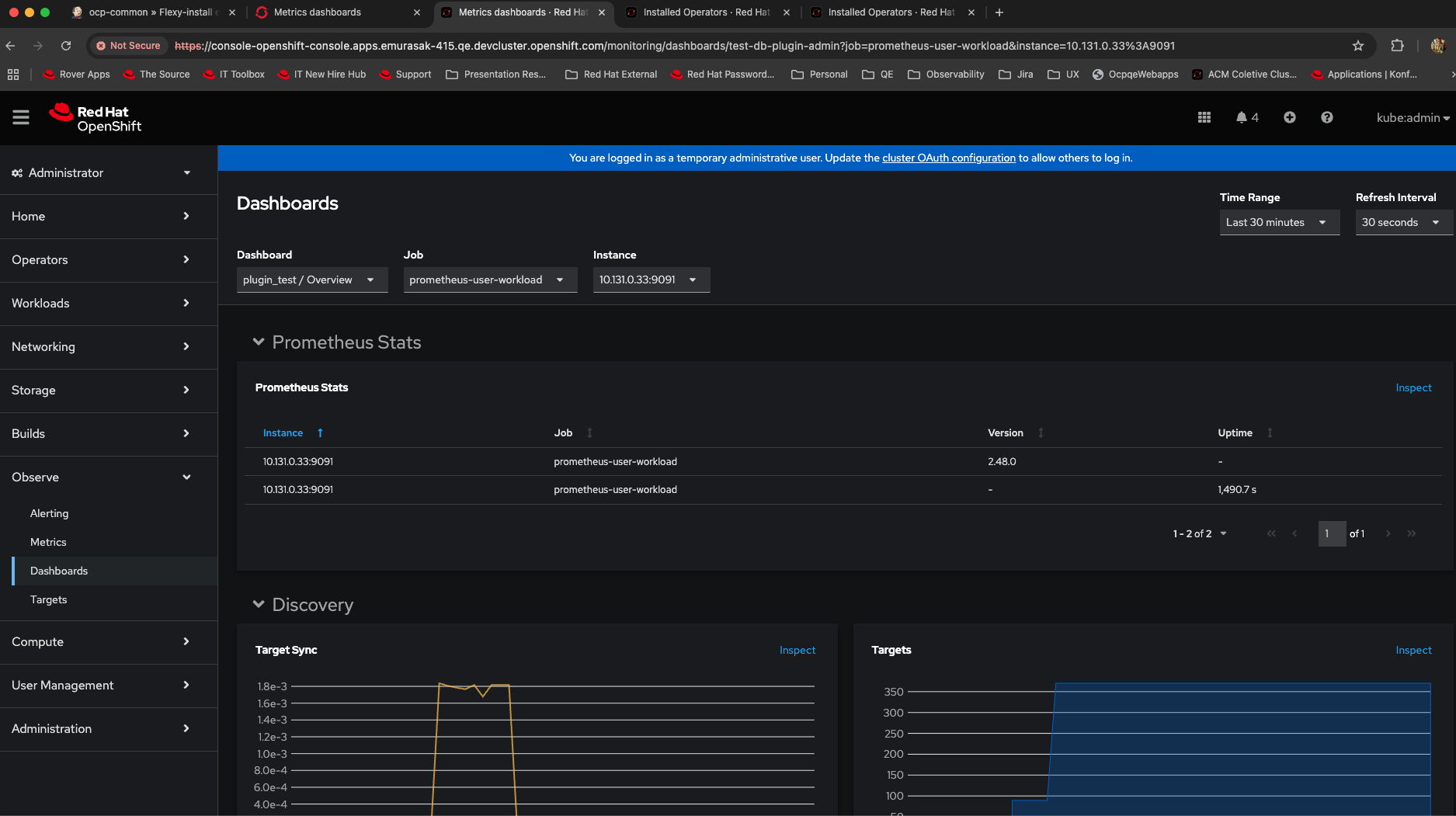Open the application launcher grid icon
The image size is (1456, 816).
1204,117
